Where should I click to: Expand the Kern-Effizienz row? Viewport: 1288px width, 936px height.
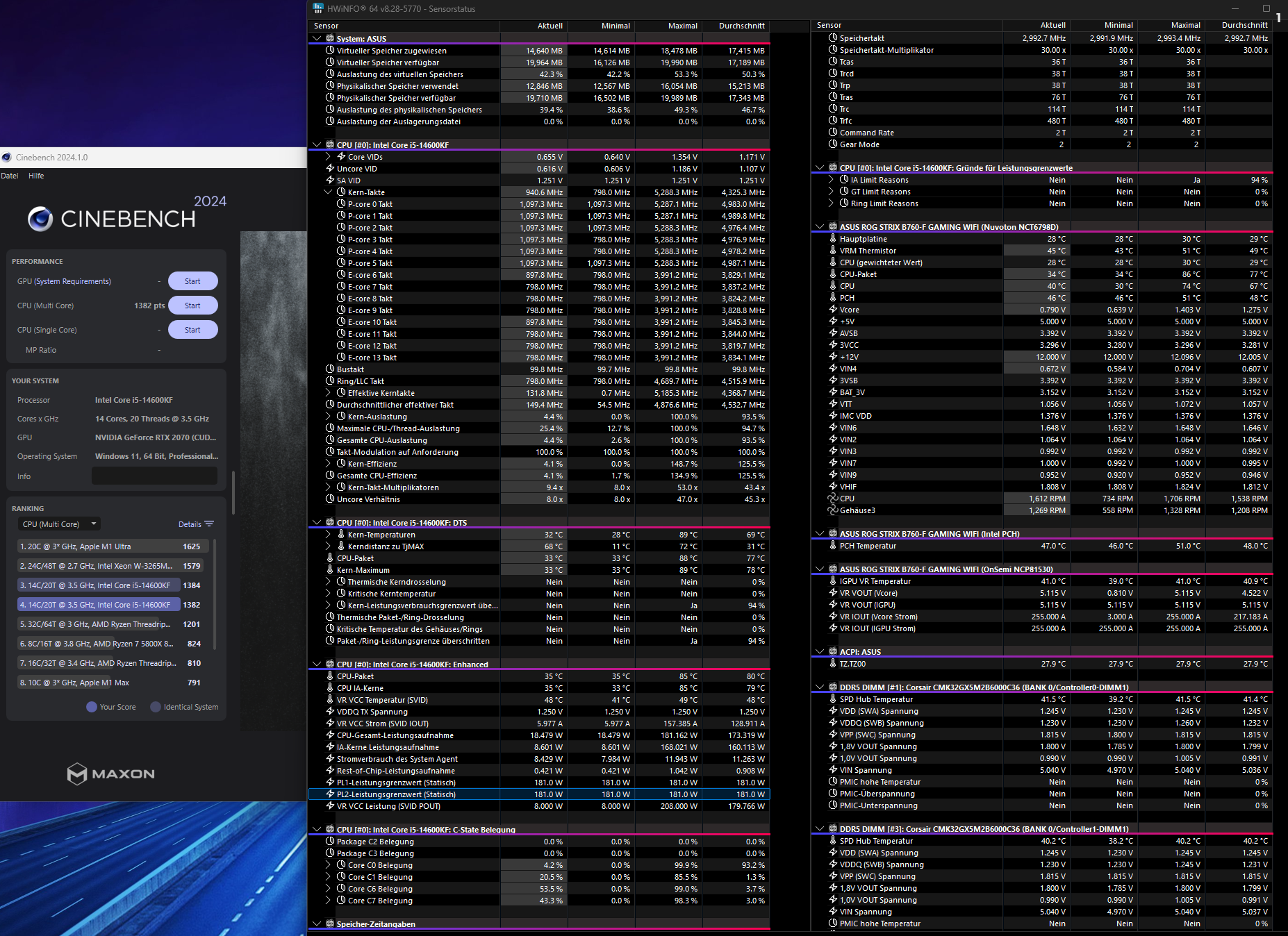[x=329, y=464]
